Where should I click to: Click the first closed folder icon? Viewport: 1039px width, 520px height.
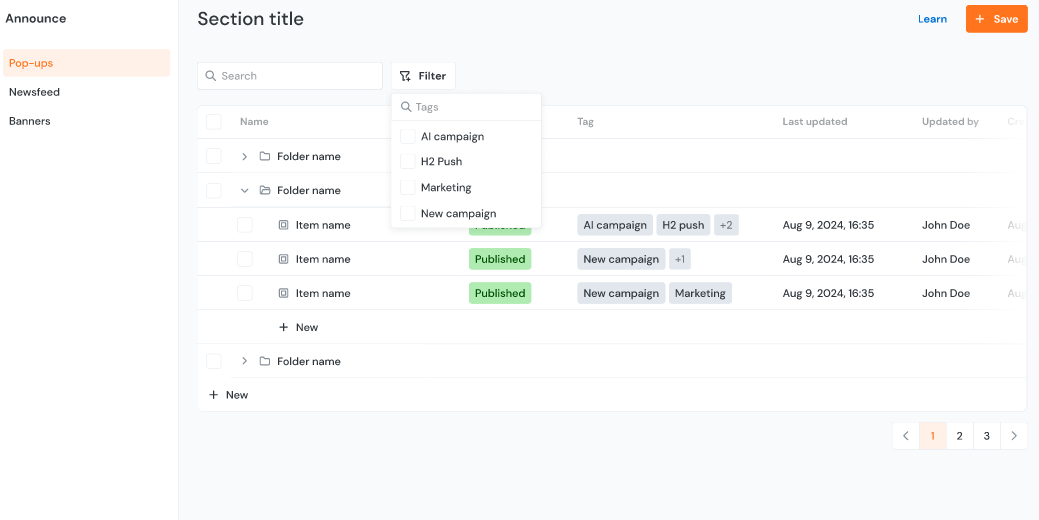(265, 157)
